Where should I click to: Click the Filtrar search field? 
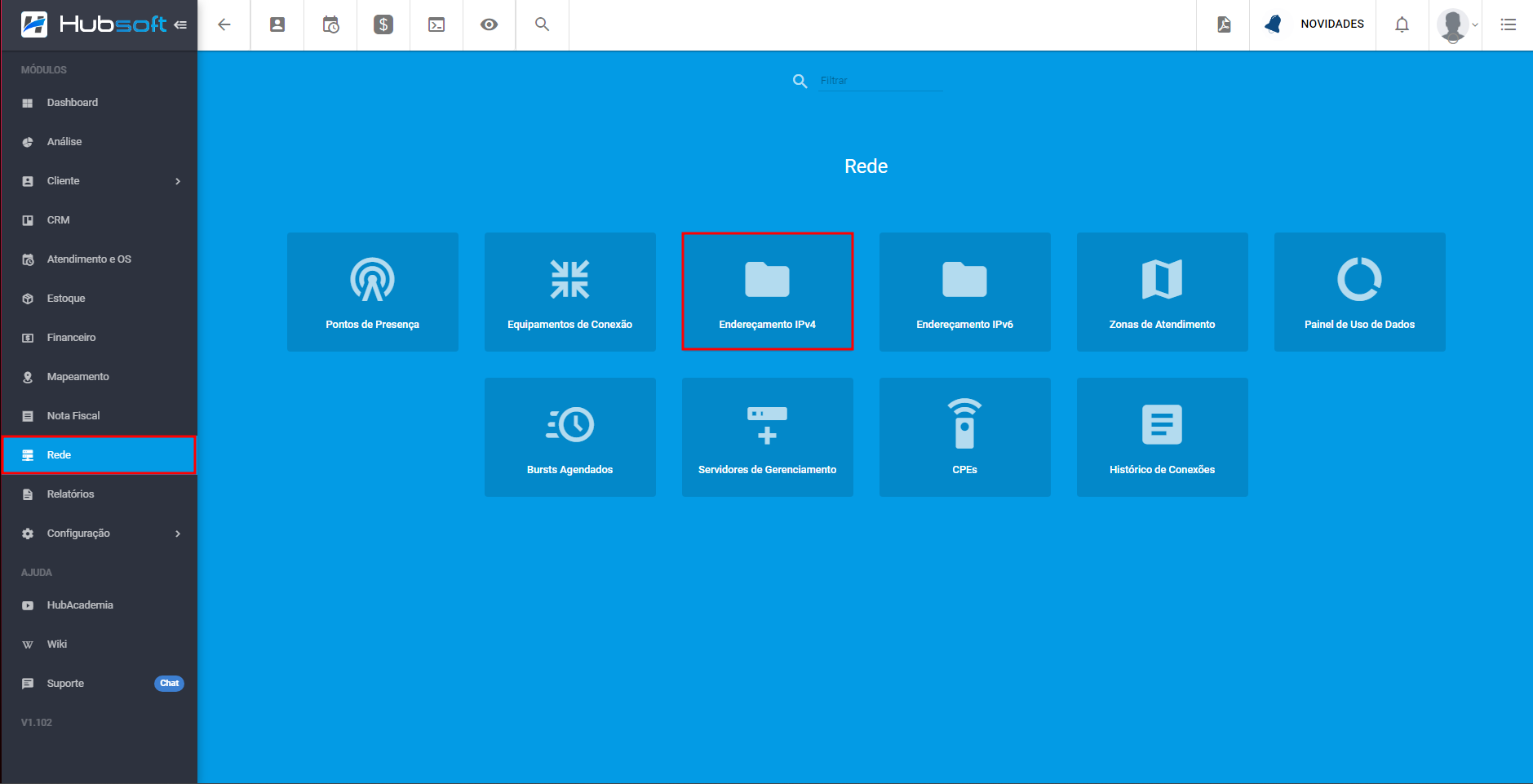[x=881, y=81]
